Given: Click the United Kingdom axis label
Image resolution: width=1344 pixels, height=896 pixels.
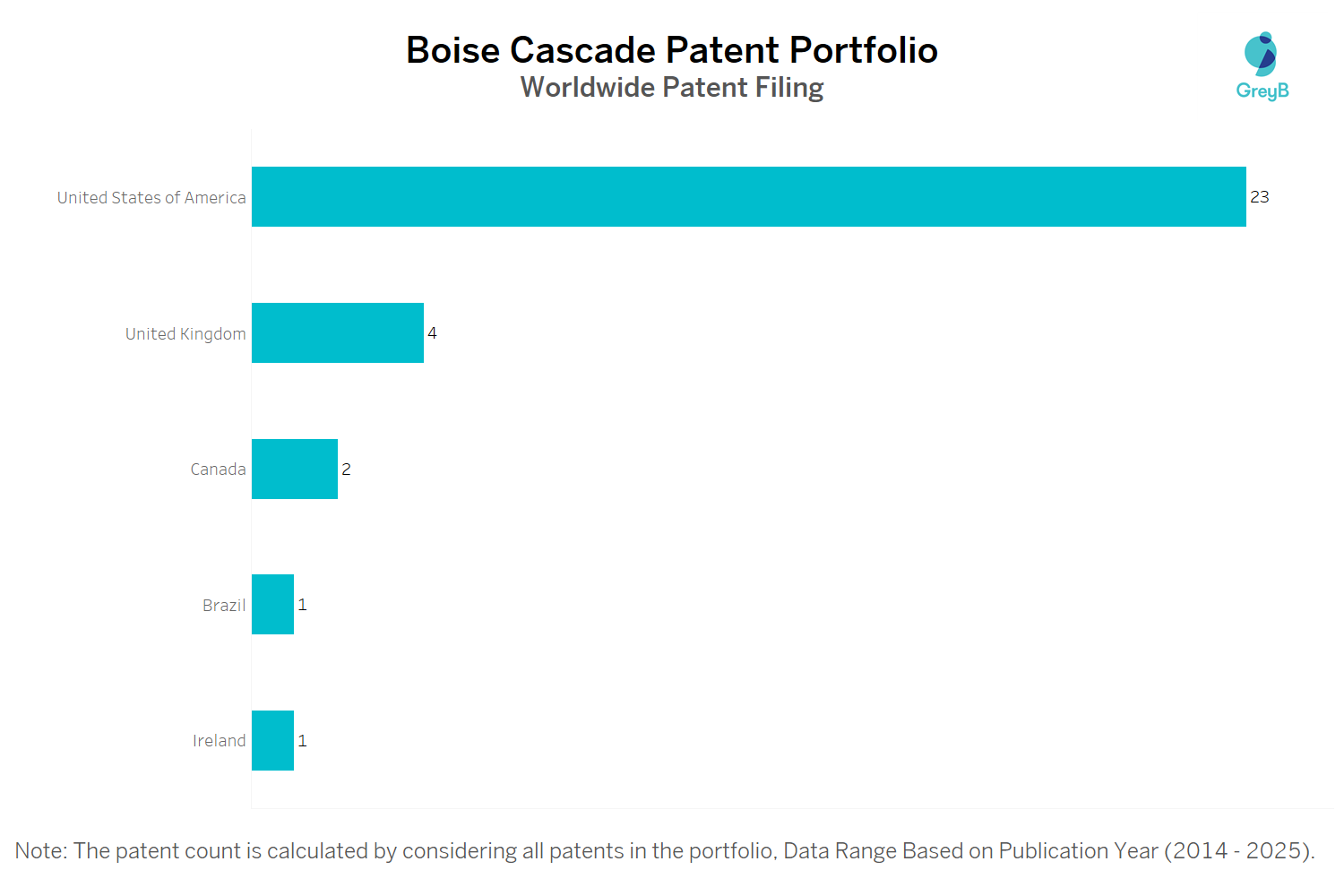Looking at the screenshot, I should pos(185,334).
